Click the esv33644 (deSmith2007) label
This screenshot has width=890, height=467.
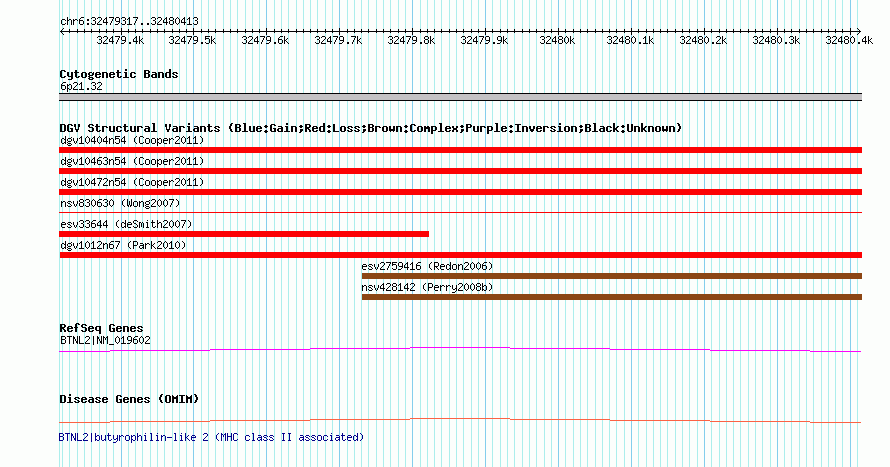coord(126,224)
